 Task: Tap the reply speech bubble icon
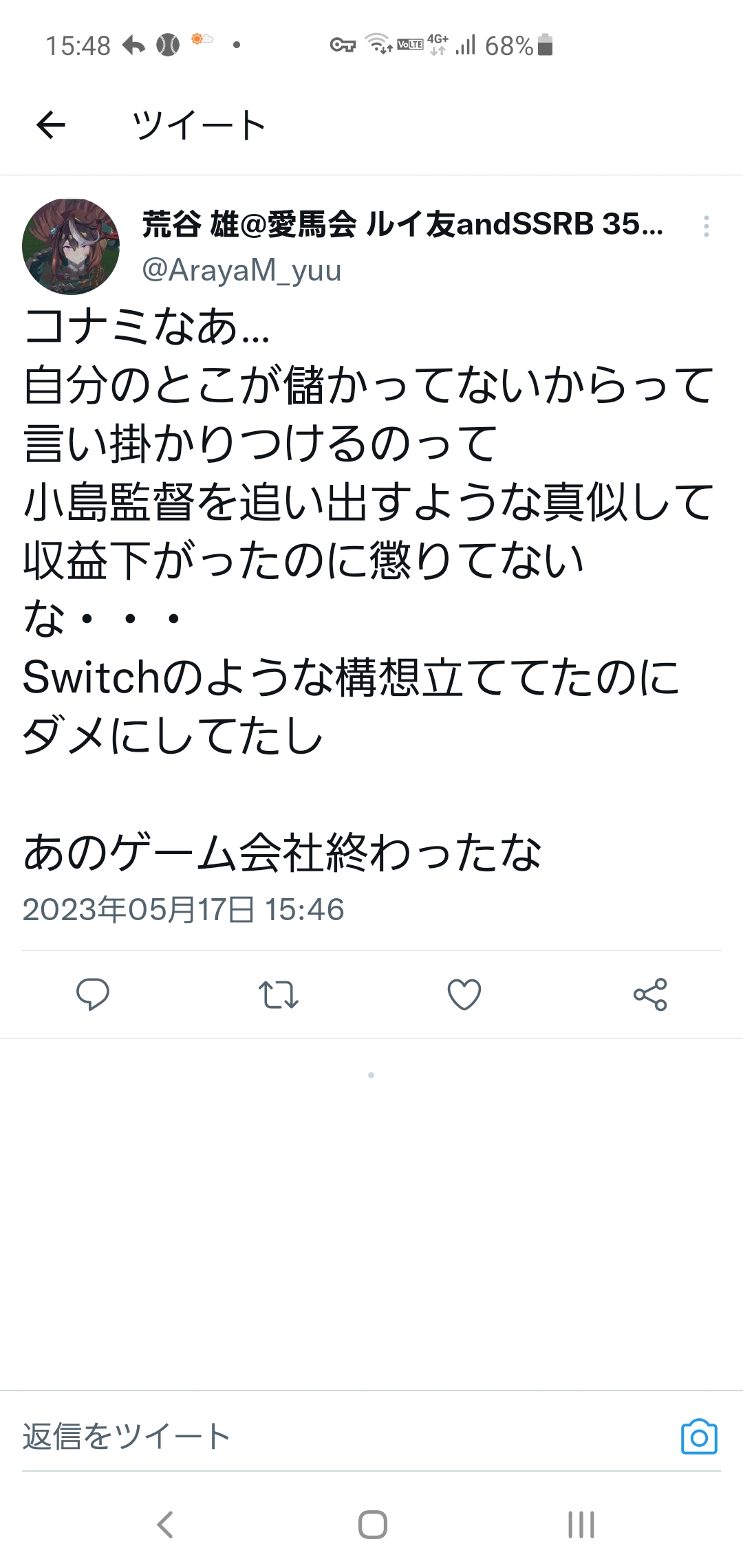(93, 994)
